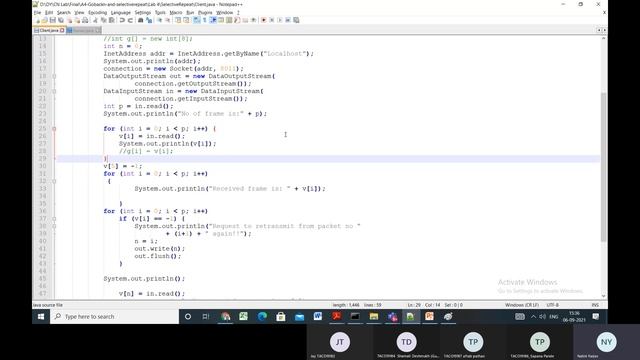Open the Document Map panel icon
The width and height of the screenshot is (640, 360).
point(229,20)
